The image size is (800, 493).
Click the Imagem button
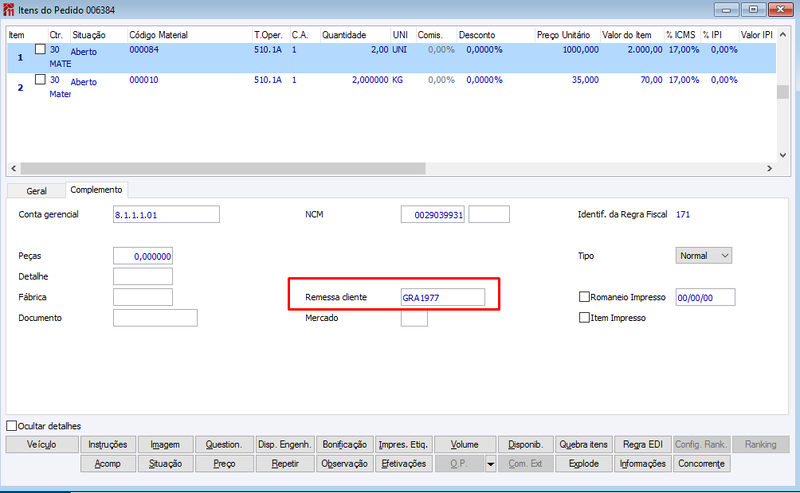165,445
